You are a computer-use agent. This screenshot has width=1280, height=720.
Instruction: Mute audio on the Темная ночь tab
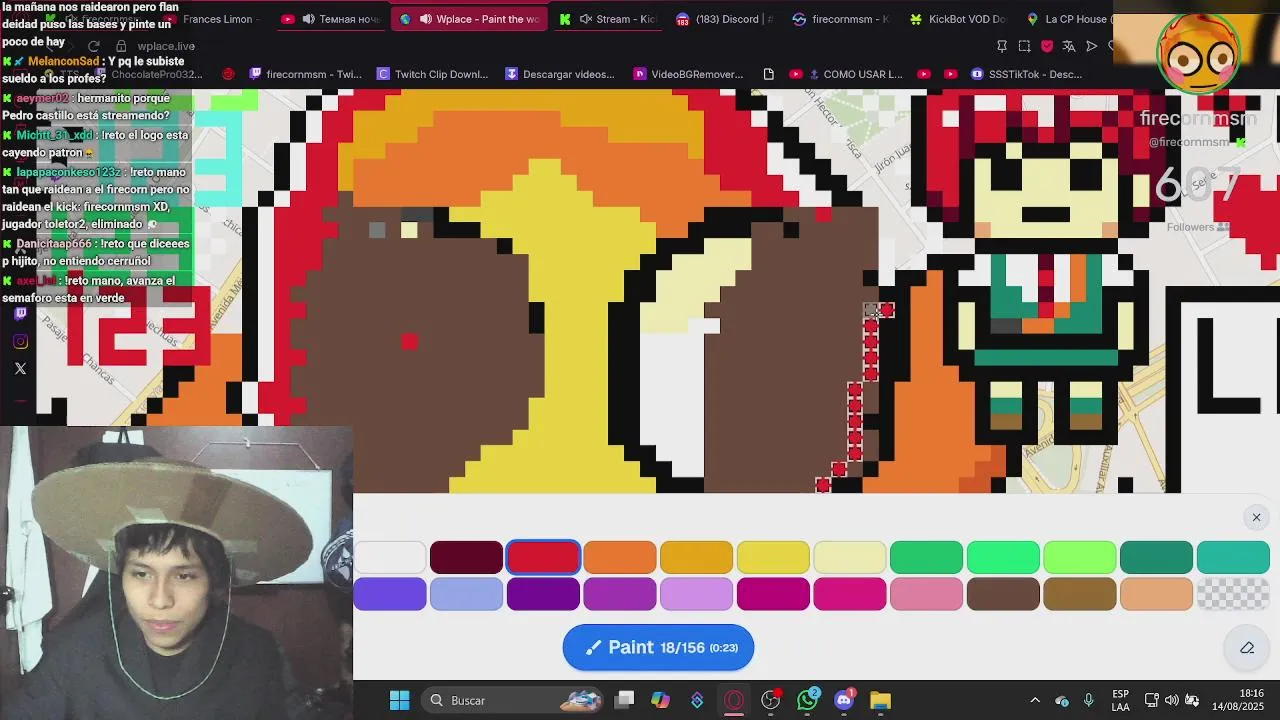coord(308,19)
